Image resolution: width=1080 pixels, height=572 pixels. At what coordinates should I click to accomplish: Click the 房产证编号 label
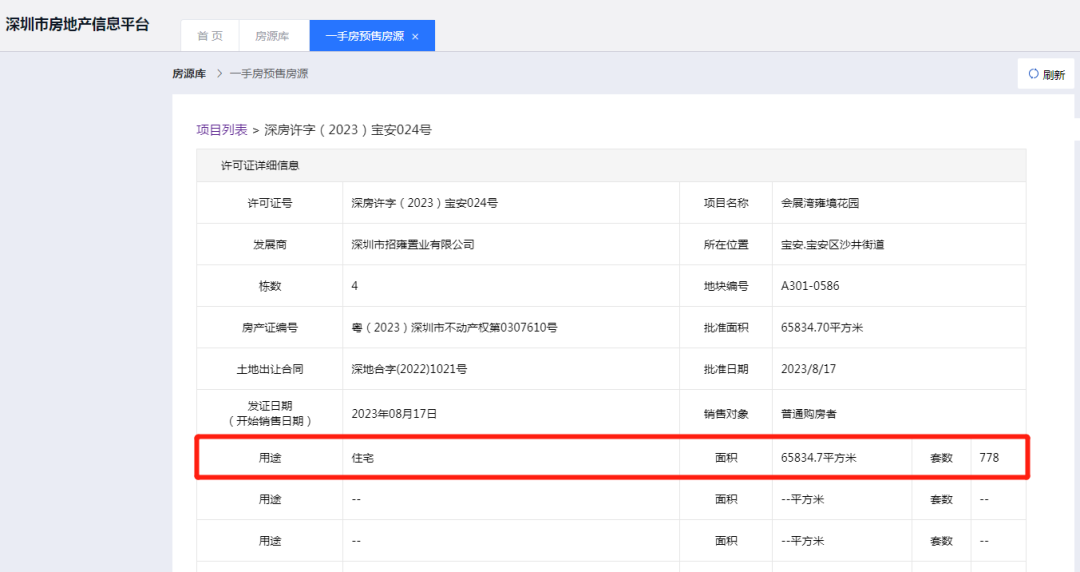click(270, 328)
